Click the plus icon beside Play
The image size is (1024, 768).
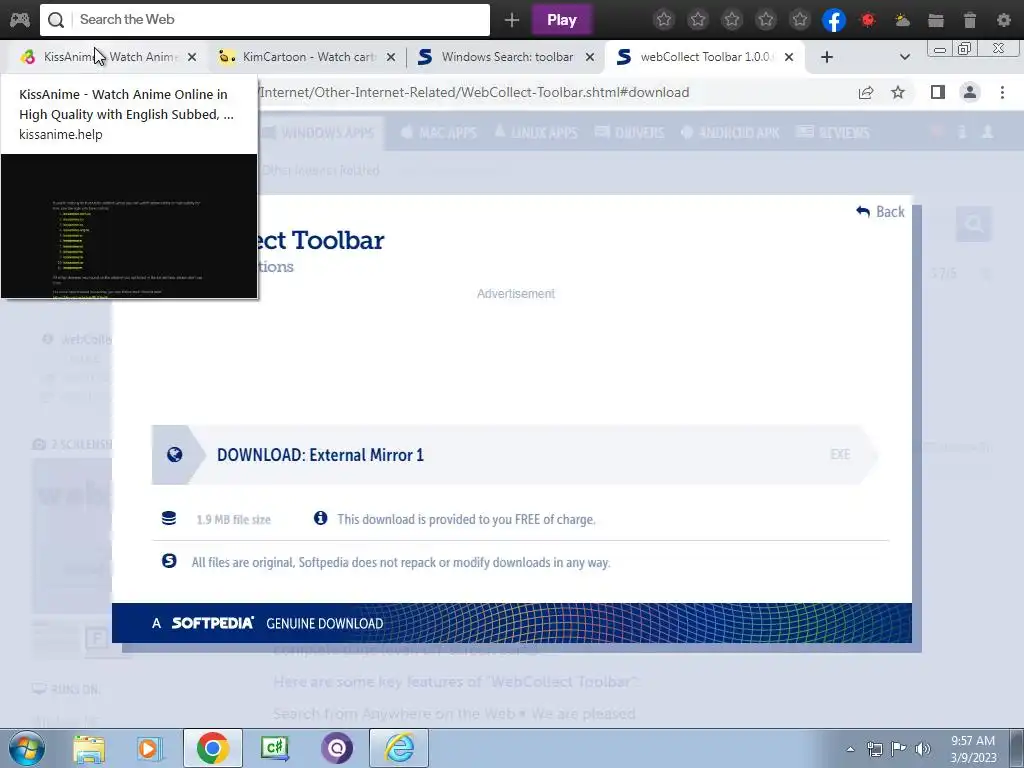tap(512, 20)
